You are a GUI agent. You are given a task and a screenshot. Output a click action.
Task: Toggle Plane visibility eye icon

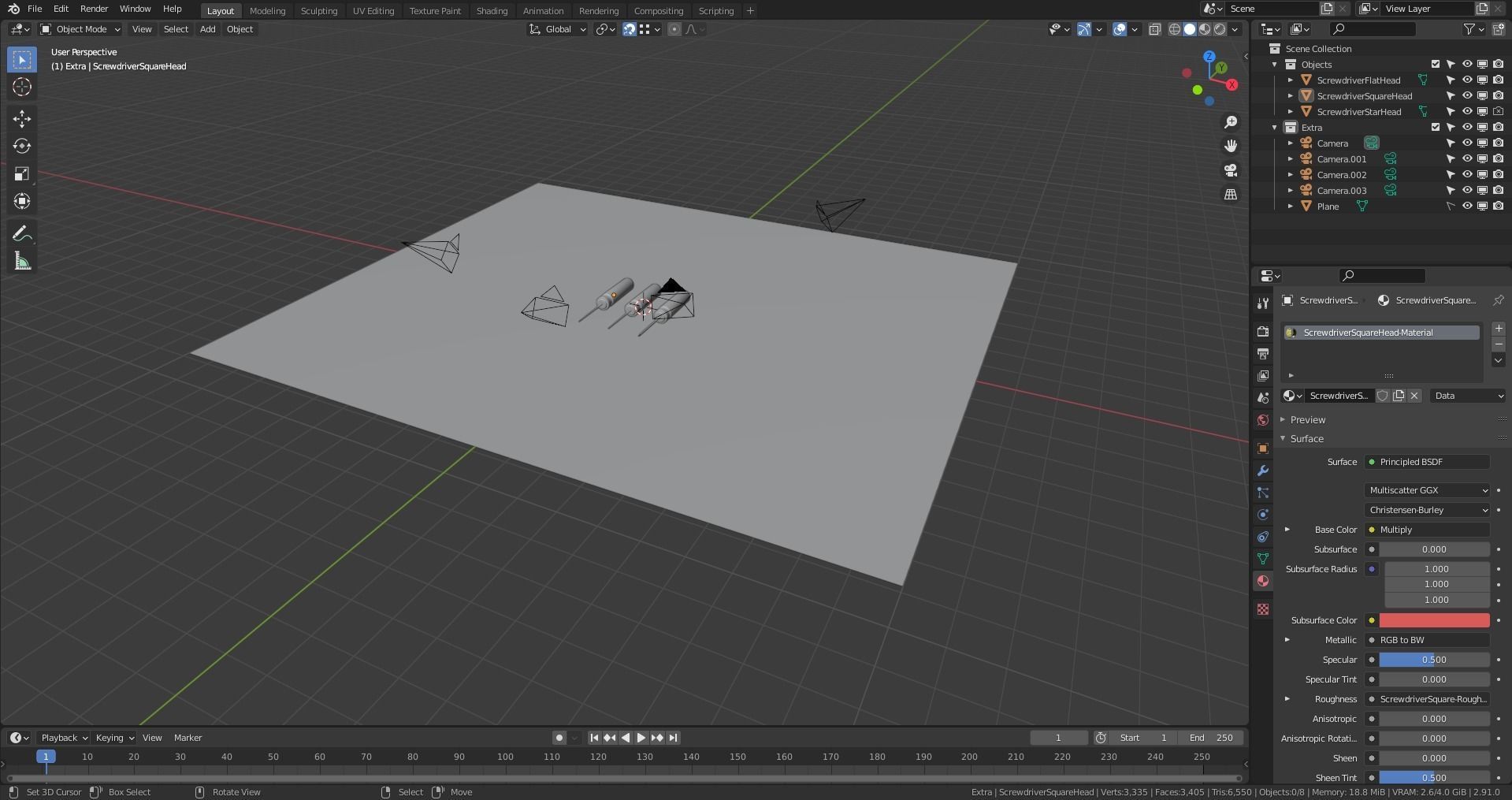(x=1467, y=207)
